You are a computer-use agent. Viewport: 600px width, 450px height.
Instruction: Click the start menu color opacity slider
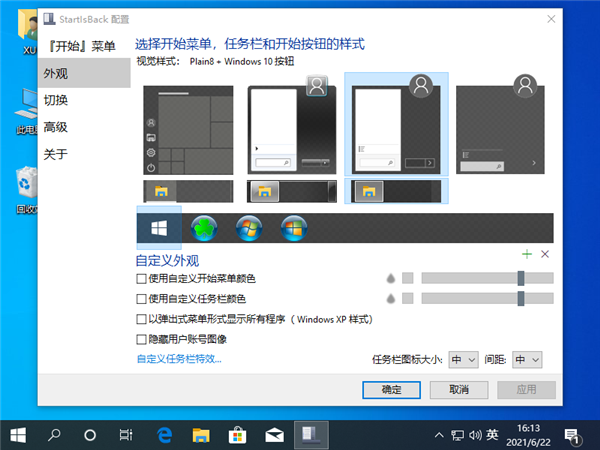(x=486, y=278)
